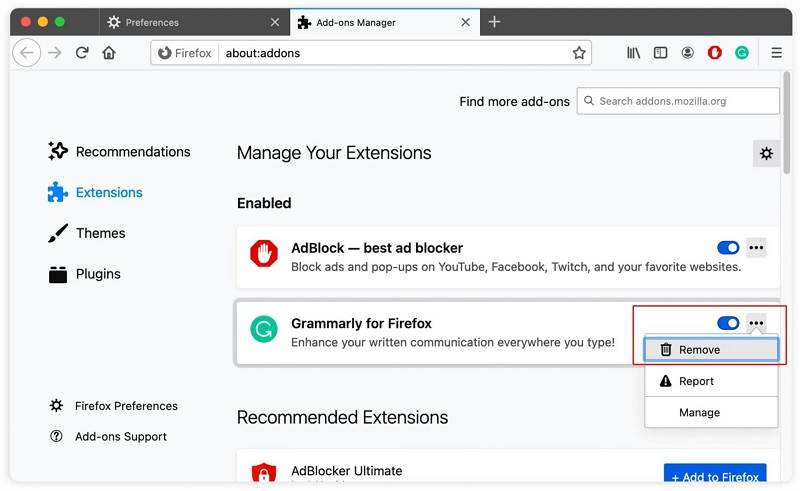Screen dimensions: 800x491
Task: Select the Extensions sidebar category
Action: click(x=95, y=192)
